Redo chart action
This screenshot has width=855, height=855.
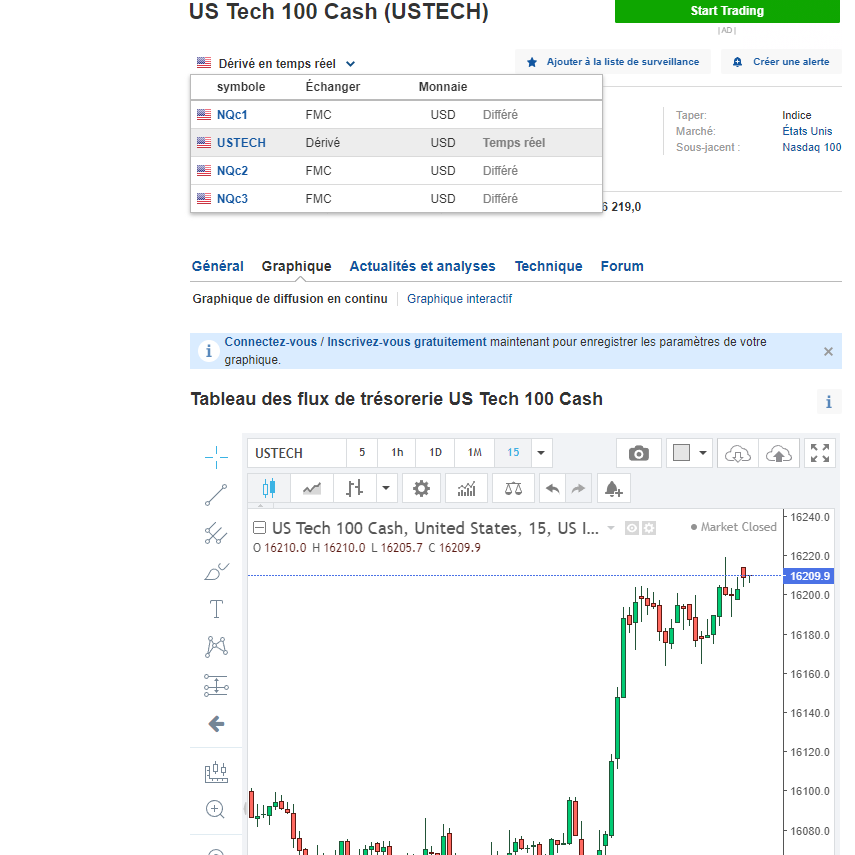click(578, 488)
